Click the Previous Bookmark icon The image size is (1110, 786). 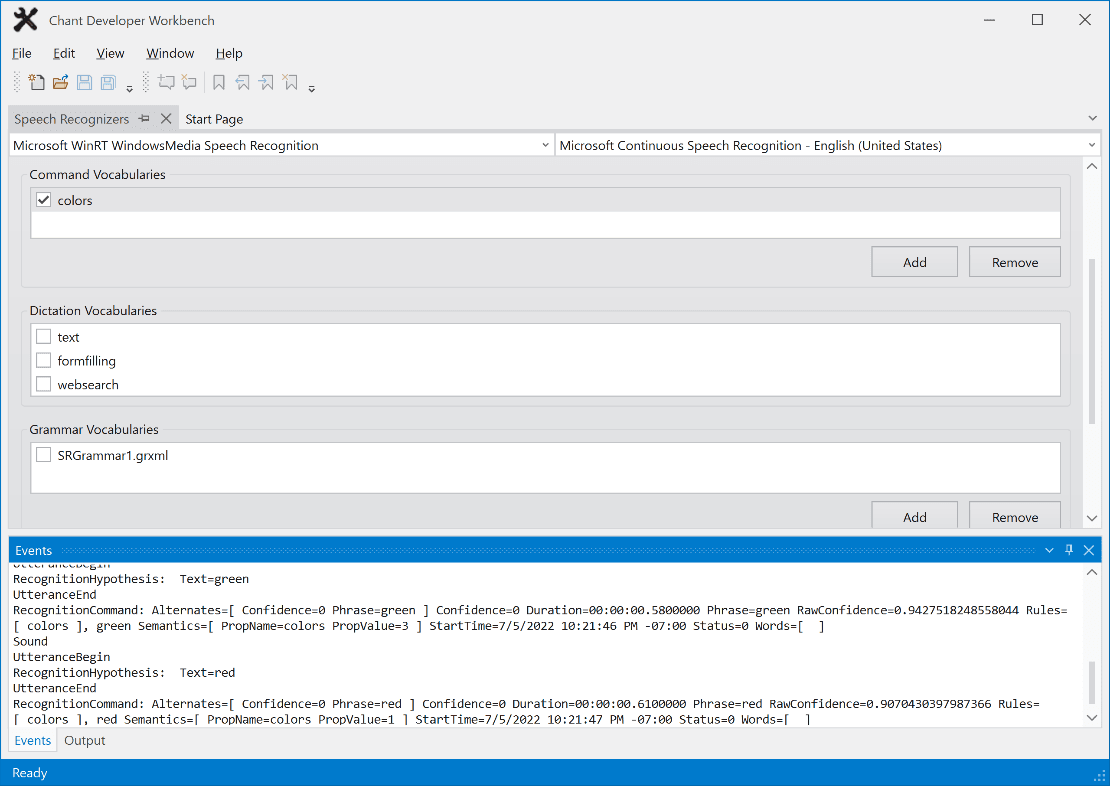(242, 83)
